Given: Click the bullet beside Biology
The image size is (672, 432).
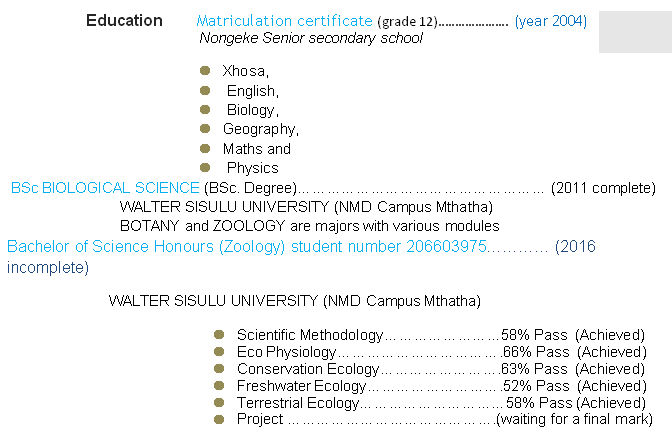Looking at the screenshot, I should click(205, 109).
